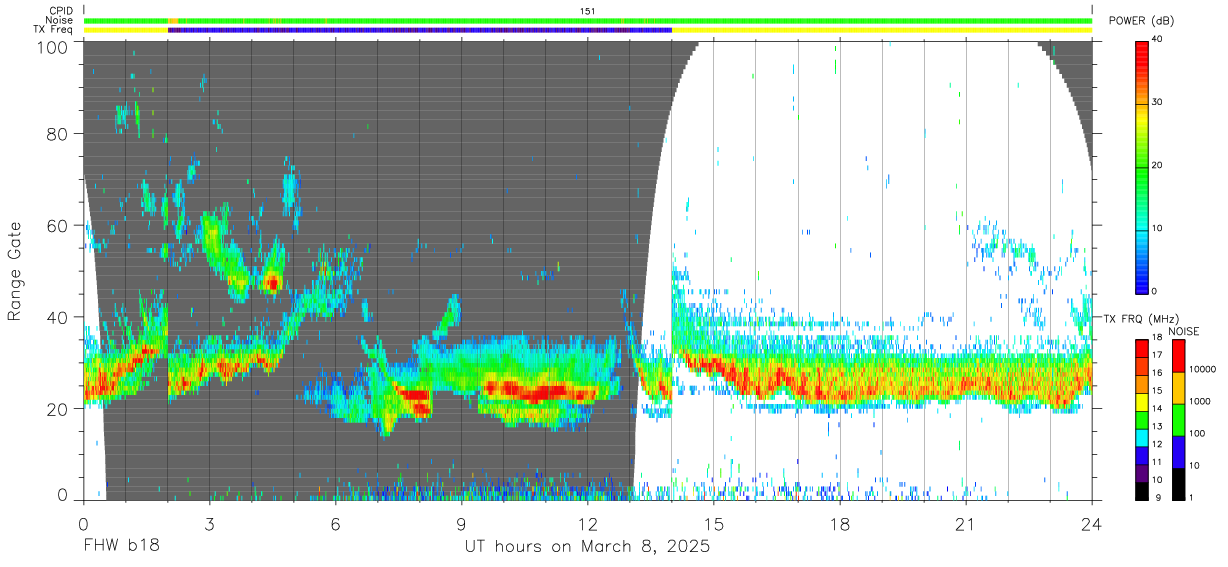Click the Noise row label above the plot
Image resolution: width=1228 pixels, height=567 pixels.
59,20
